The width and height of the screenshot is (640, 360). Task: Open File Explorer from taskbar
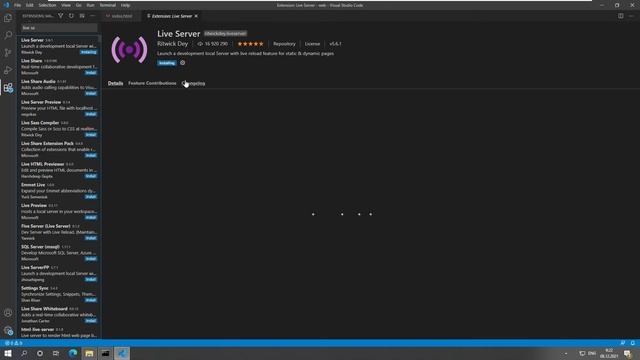(89, 353)
